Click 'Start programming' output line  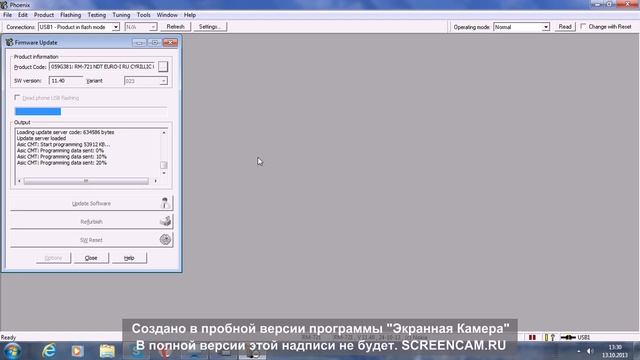(x=63, y=144)
